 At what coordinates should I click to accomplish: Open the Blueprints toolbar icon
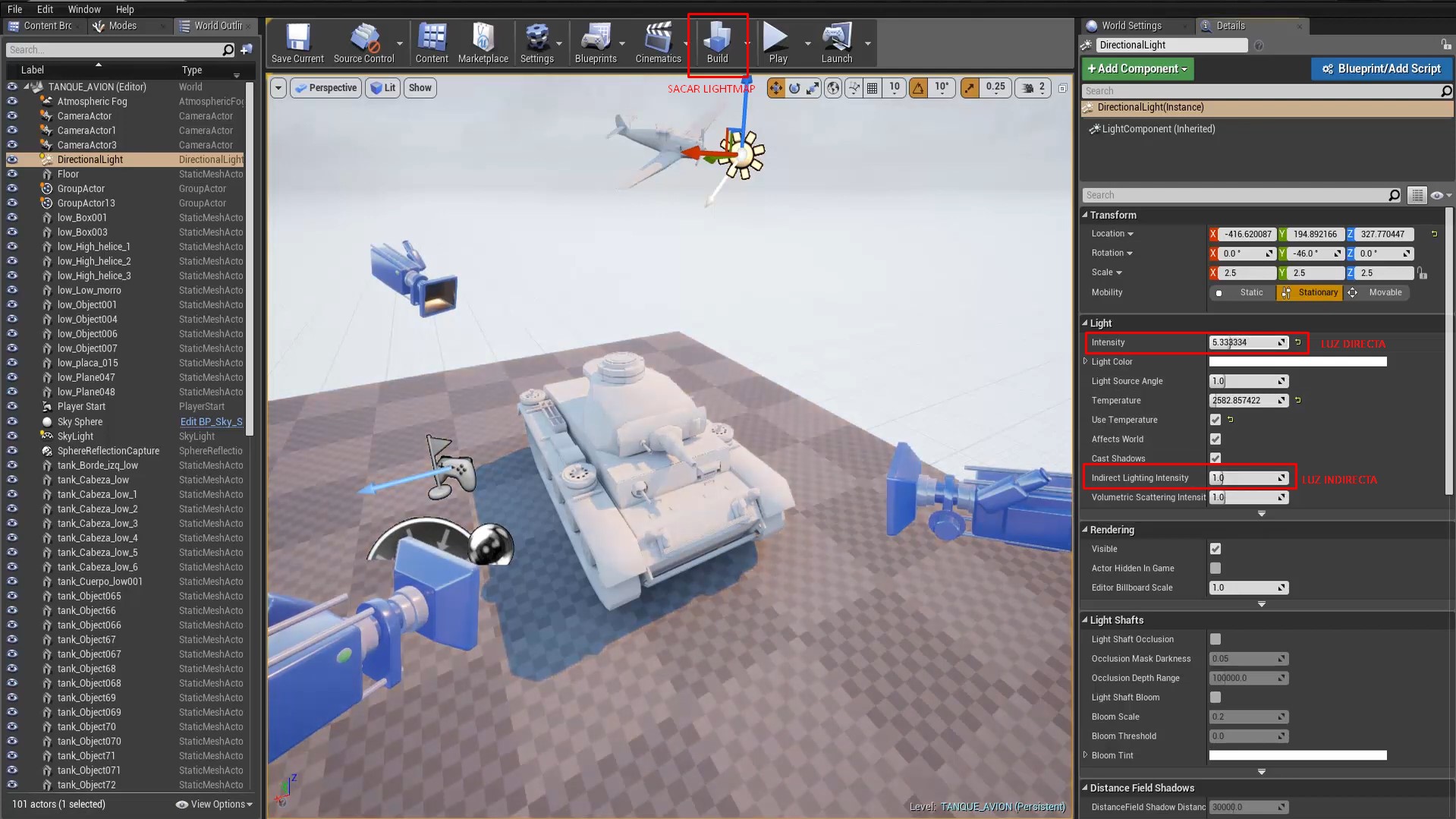[x=596, y=43]
